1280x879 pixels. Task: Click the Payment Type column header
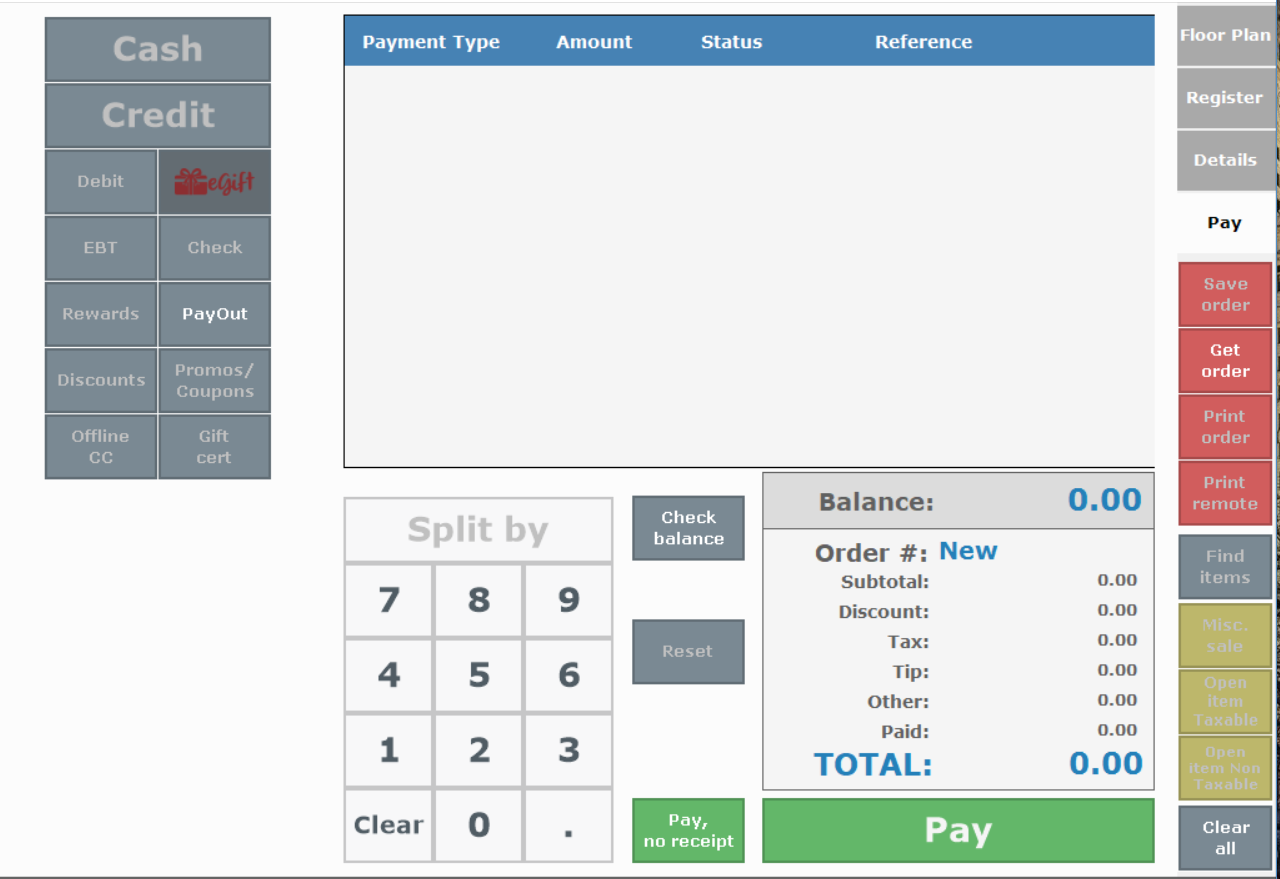click(431, 42)
